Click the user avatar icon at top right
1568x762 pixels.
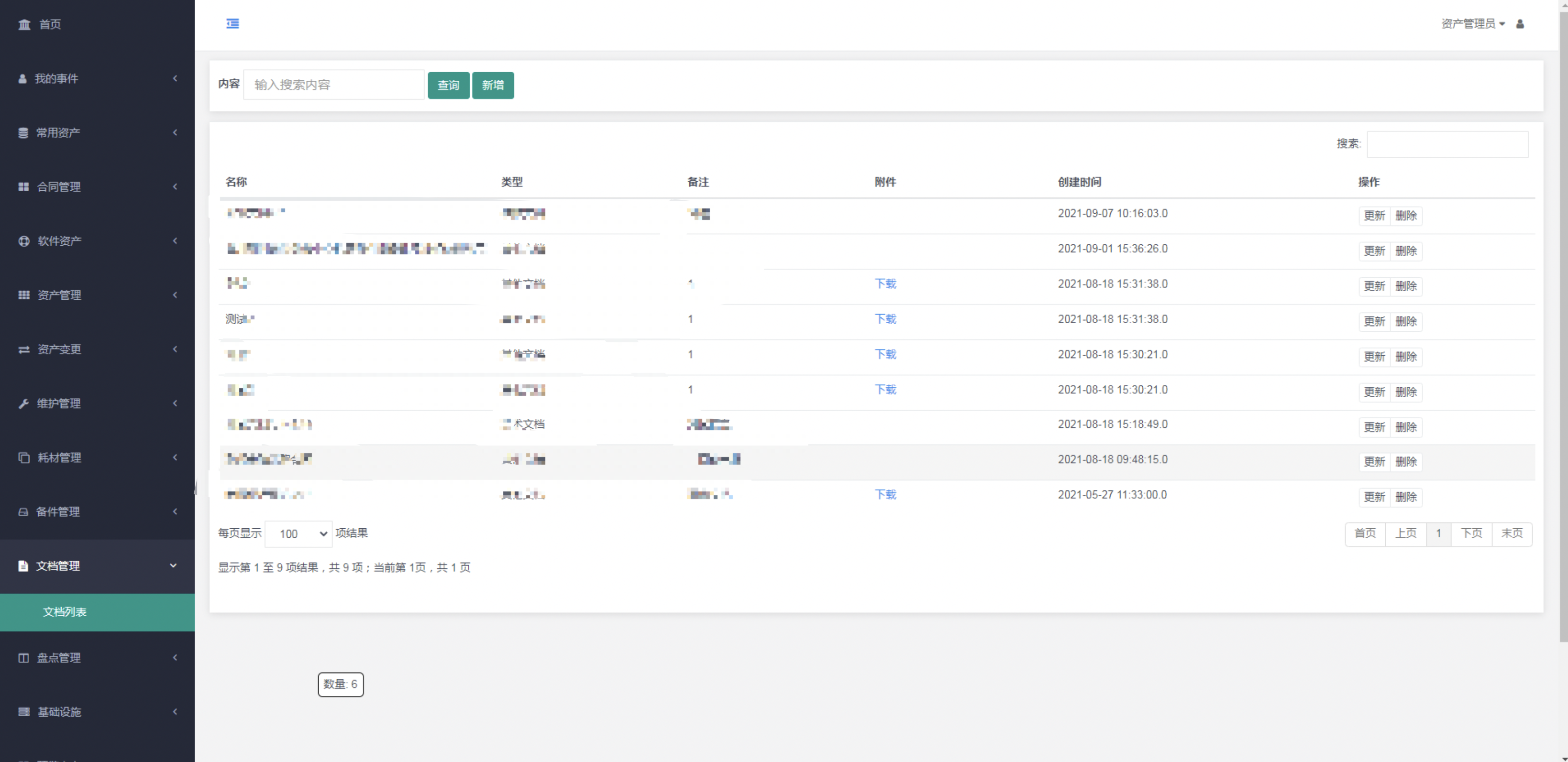point(1520,24)
